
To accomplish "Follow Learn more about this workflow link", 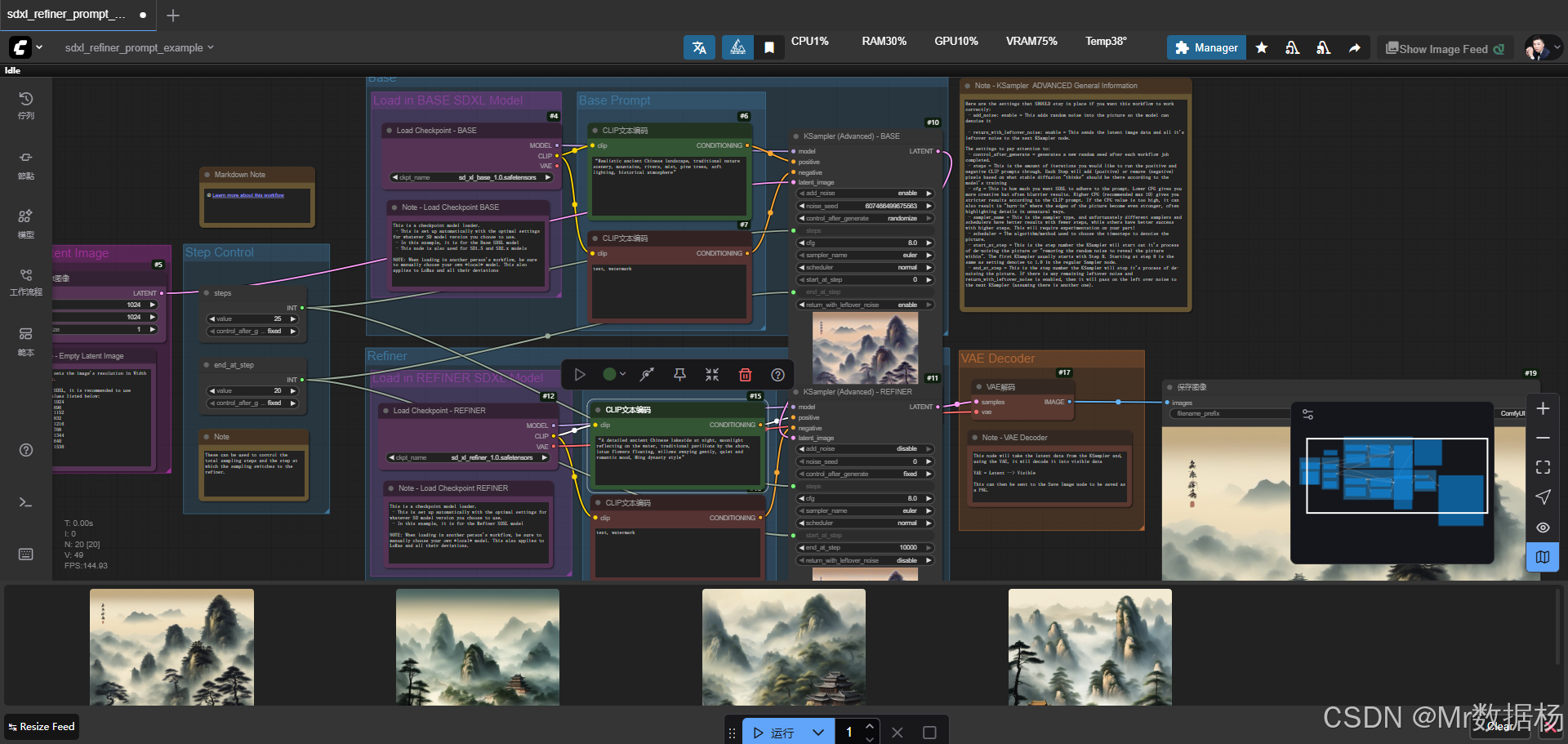I will pyautogui.click(x=248, y=195).
